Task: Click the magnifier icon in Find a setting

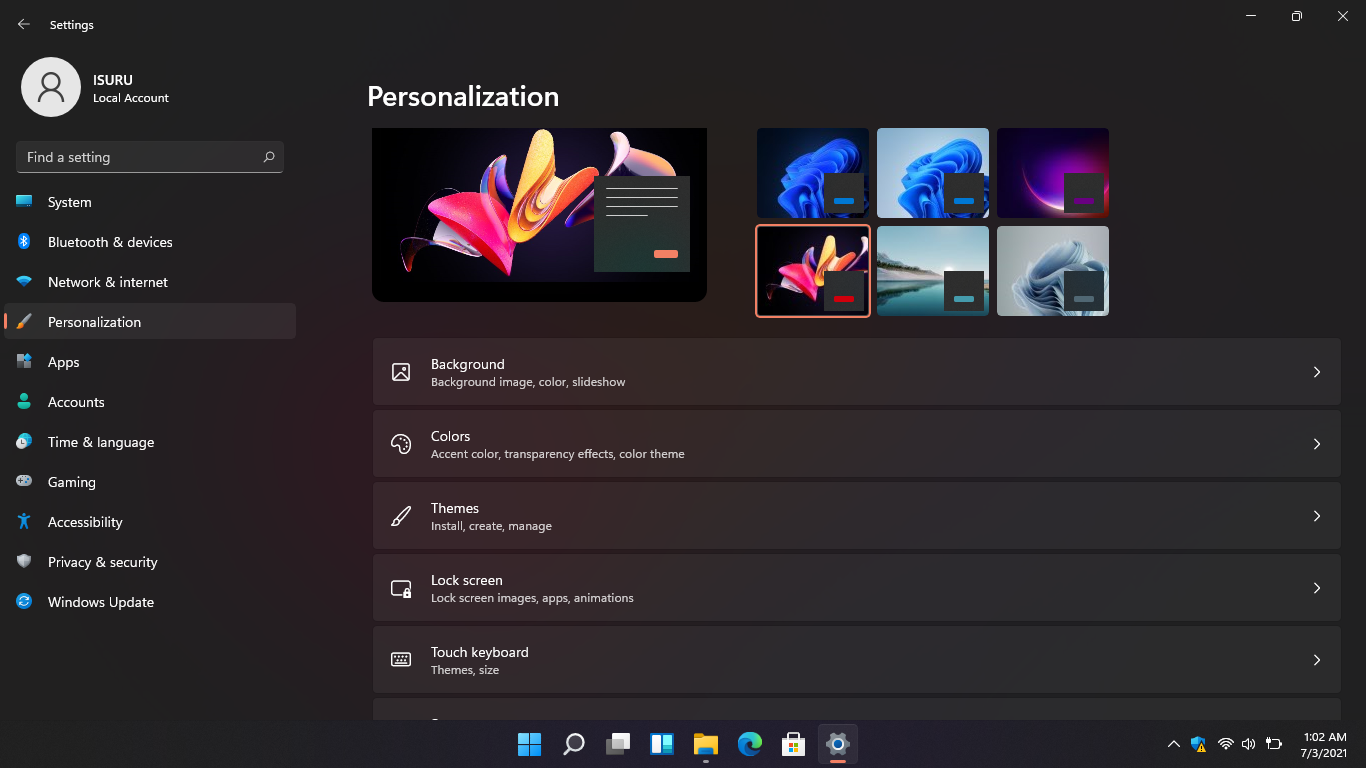Action: pos(269,157)
